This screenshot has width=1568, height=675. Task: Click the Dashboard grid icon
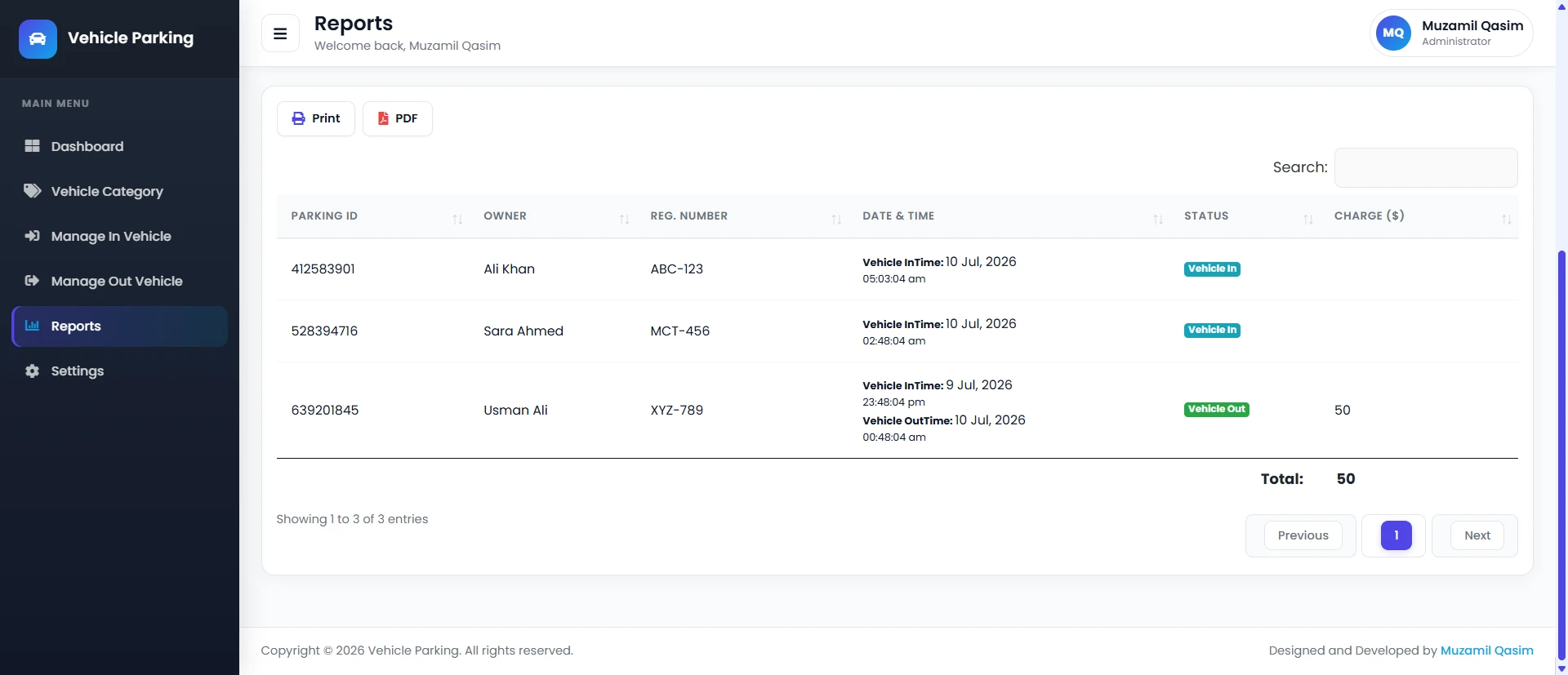pos(32,146)
